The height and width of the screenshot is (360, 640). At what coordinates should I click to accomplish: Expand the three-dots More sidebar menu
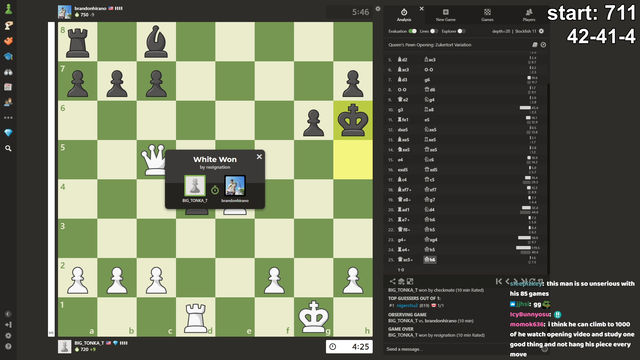(x=8, y=118)
